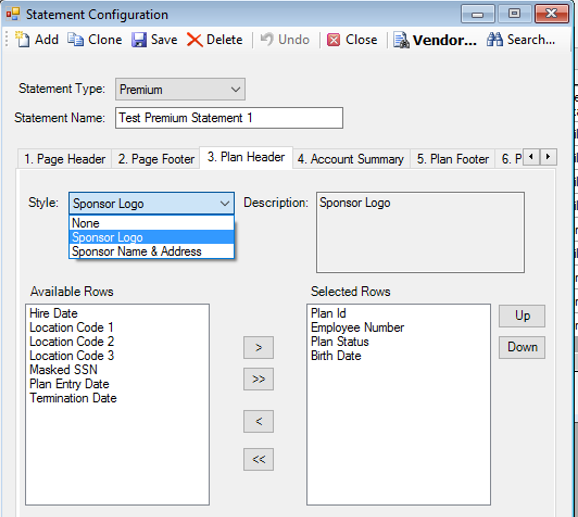578x517 pixels.
Task: Switch to the Account Summary tab
Action: point(351,159)
